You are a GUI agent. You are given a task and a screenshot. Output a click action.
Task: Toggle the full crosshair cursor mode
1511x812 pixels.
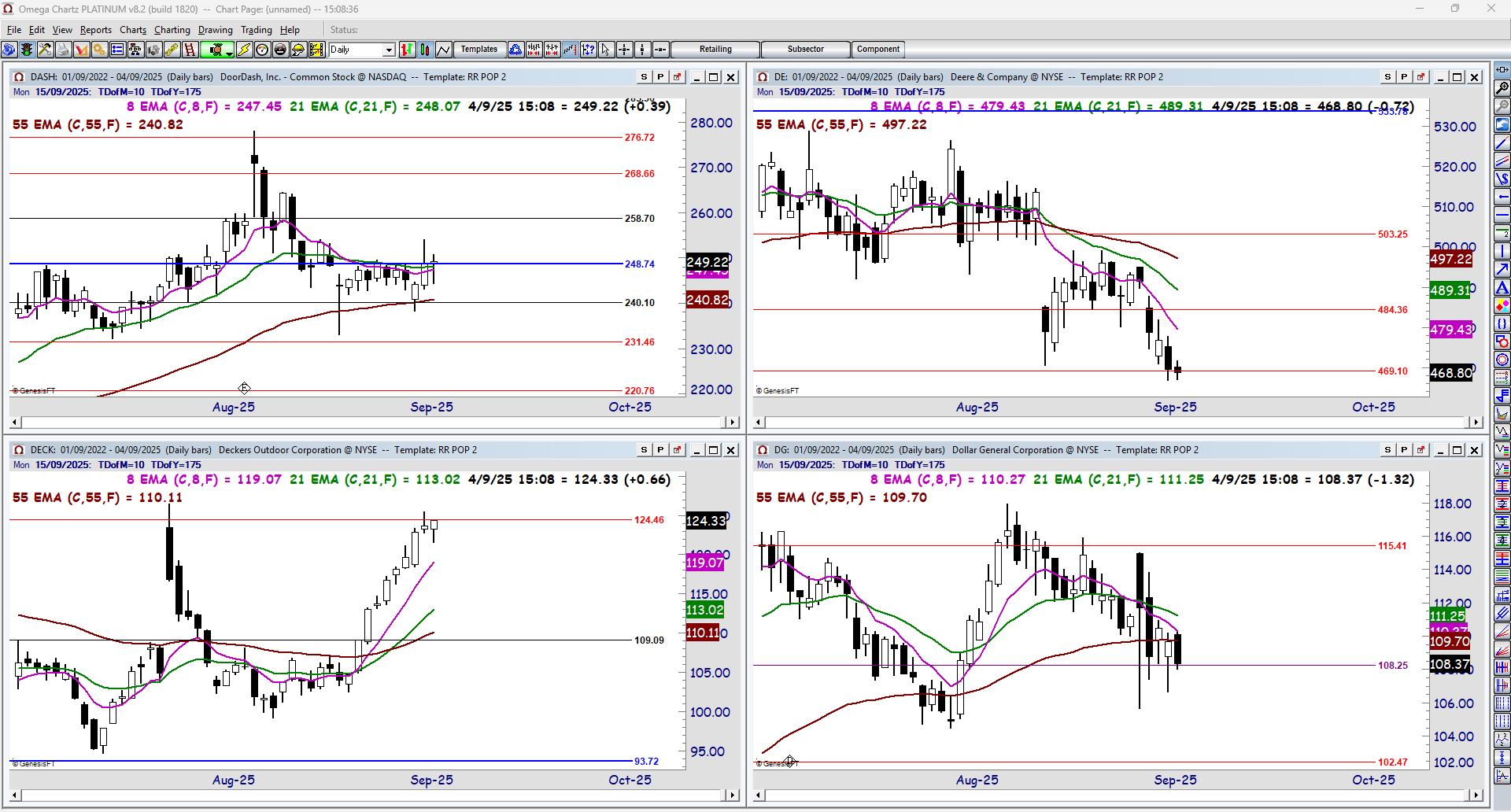(624, 50)
